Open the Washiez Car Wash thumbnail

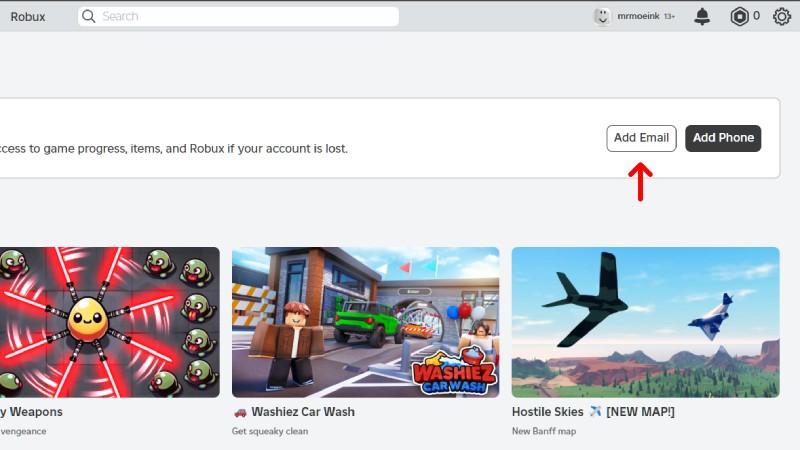365,322
